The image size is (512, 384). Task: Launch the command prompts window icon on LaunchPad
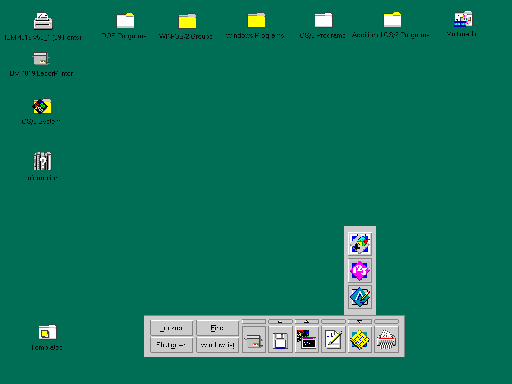point(307,339)
